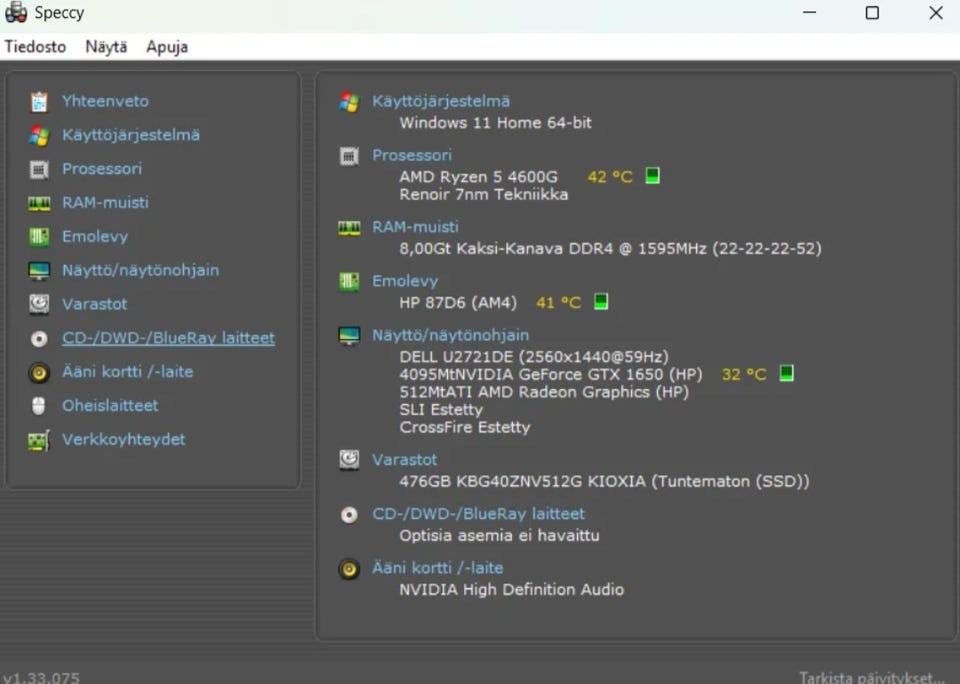Viewport: 960px width, 684px height.
Task: Open the Verkkoyhteydet network card icon
Action: [x=39, y=440]
